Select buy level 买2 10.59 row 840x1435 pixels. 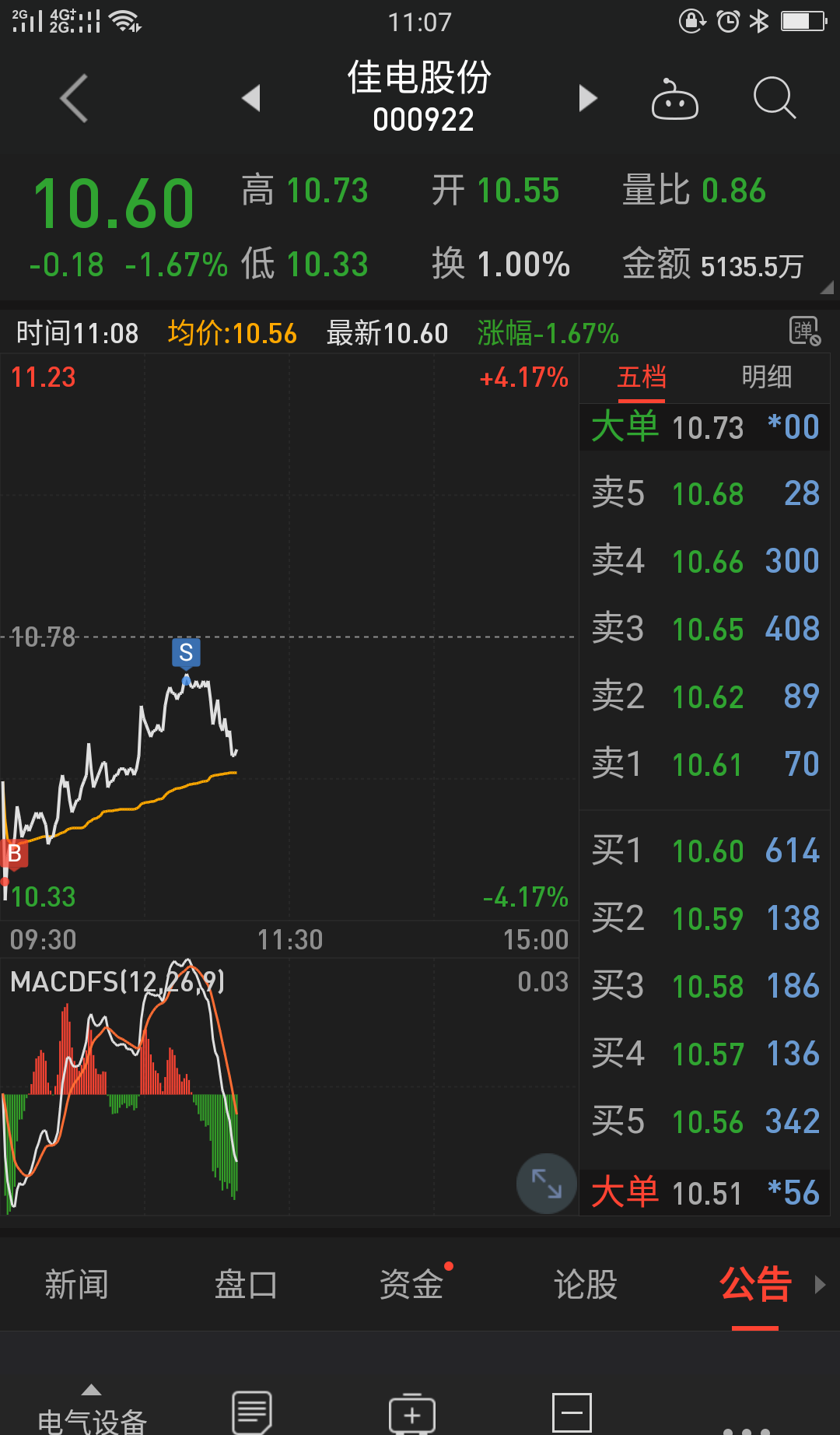pos(705,919)
